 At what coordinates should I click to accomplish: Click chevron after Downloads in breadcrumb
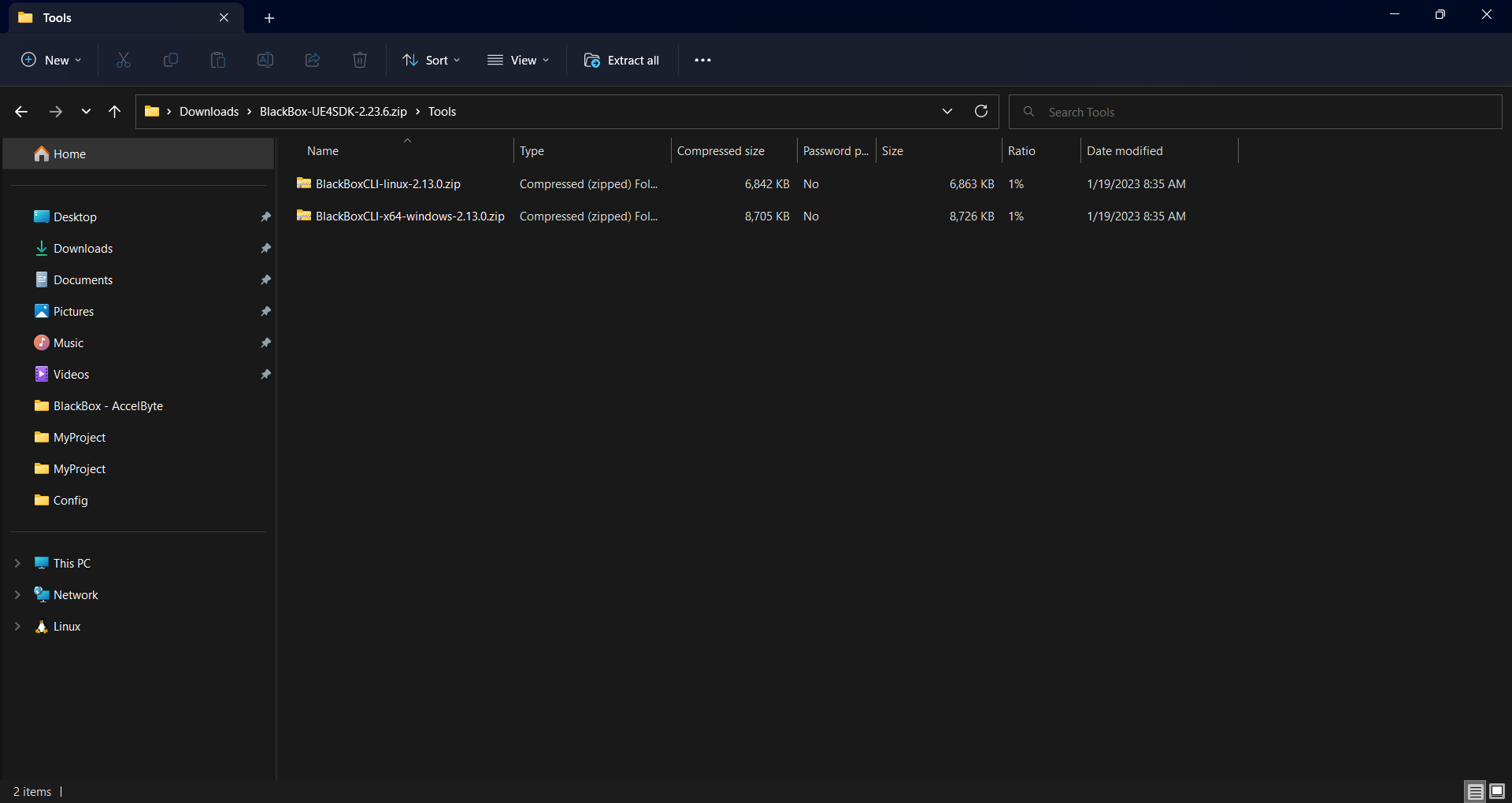click(x=250, y=112)
